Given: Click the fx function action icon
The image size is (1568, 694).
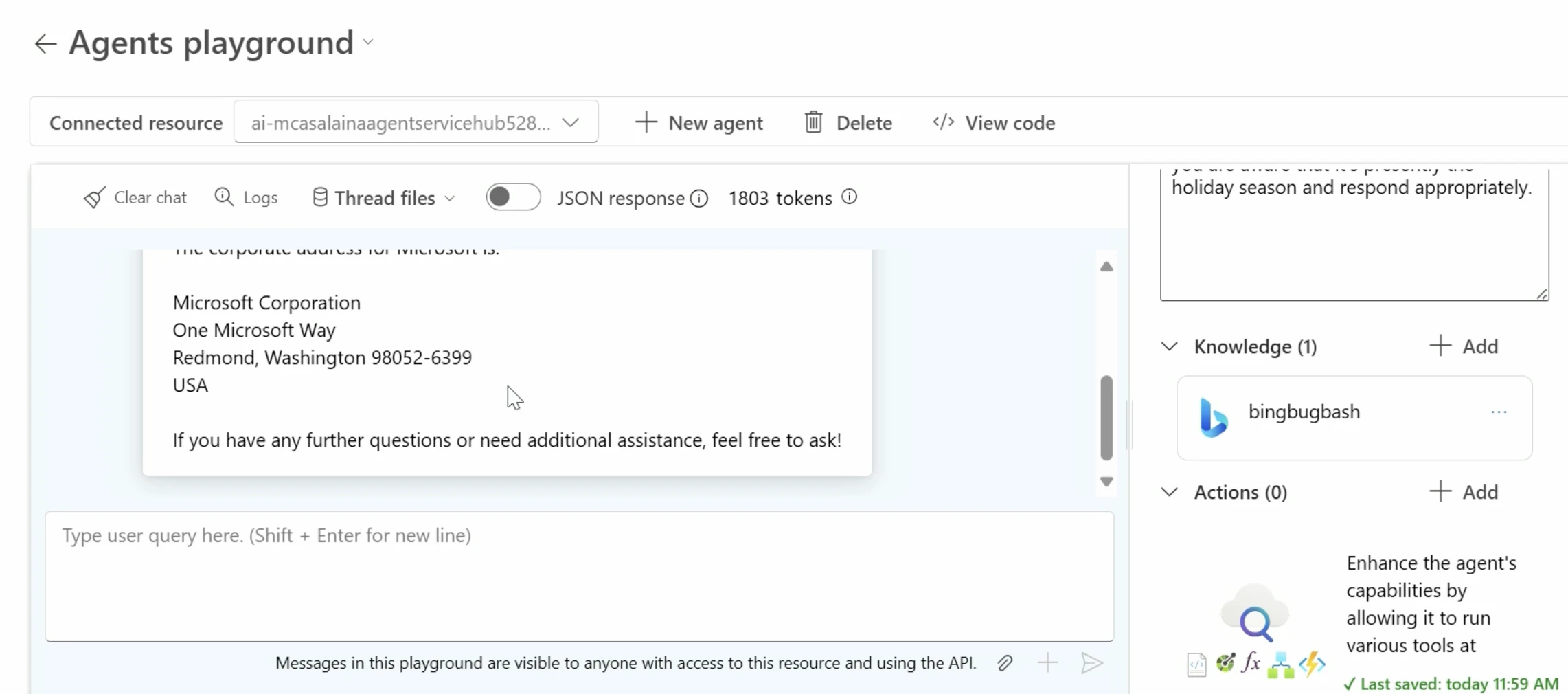Looking at the screenshot, I should pyautogui.click(x=1251, y=662).
